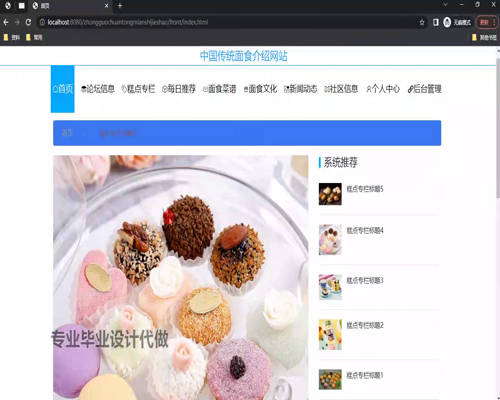Bookmark this page with the star icon
The image size is (500, 400).
[x=422, y=22]
